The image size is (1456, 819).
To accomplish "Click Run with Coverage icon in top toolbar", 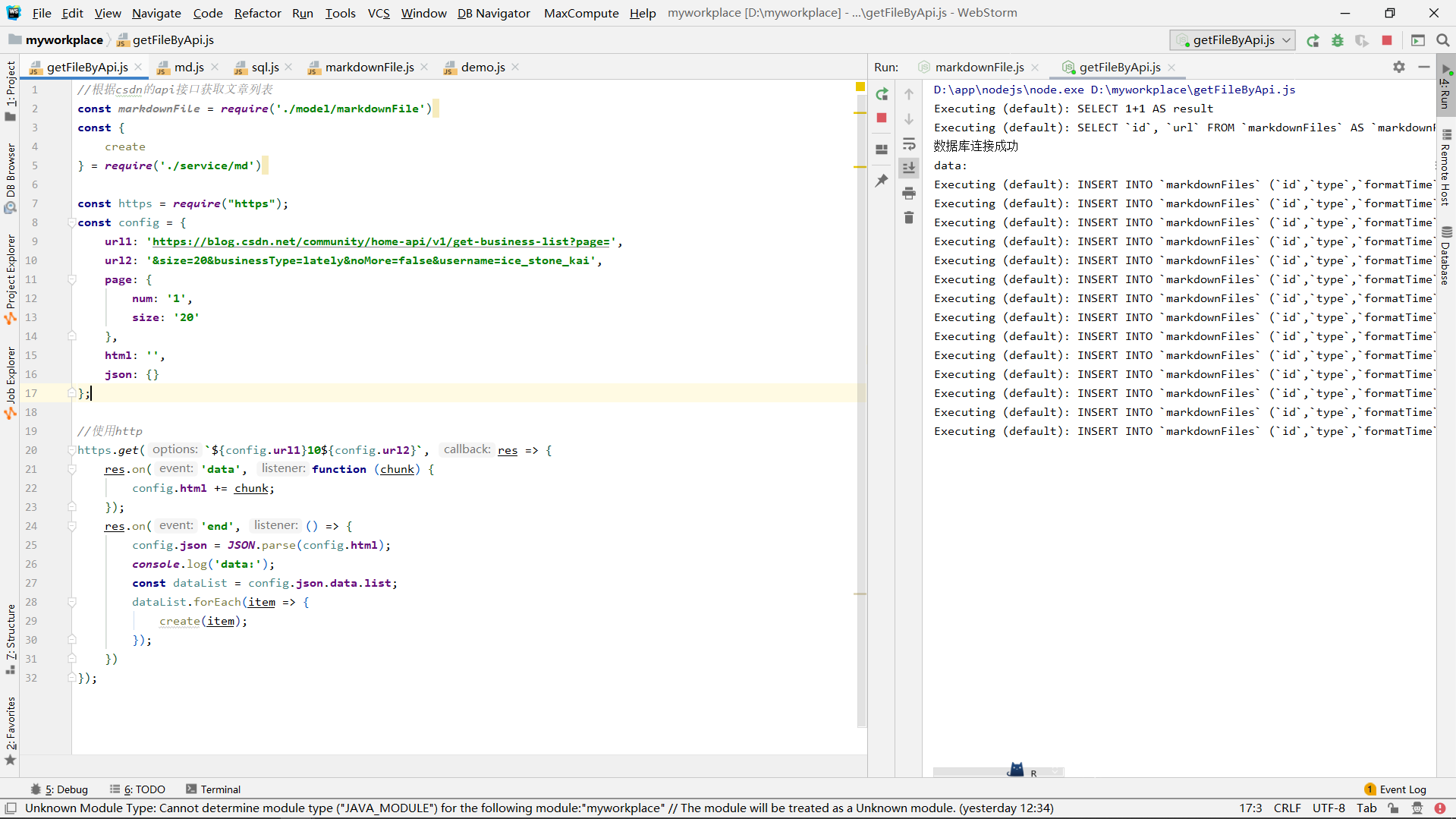I will click(1362, 40).
